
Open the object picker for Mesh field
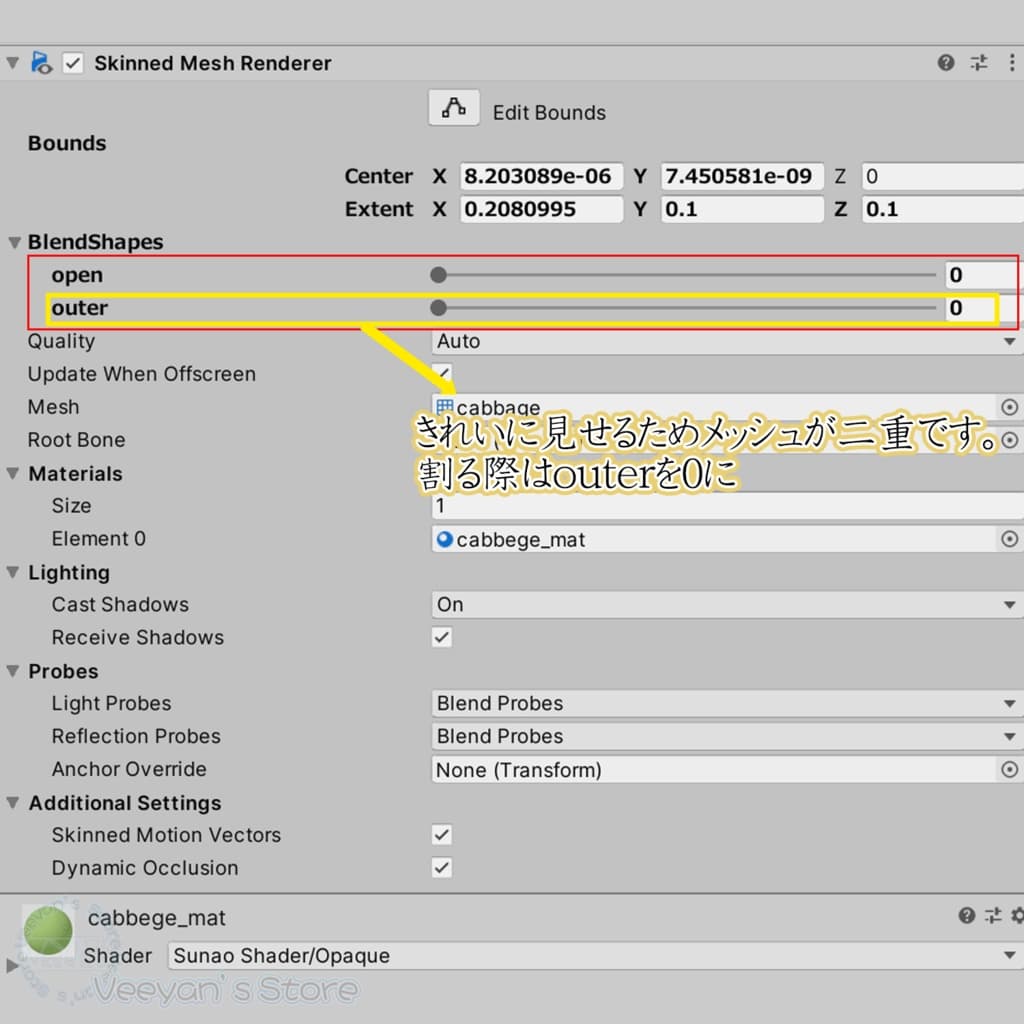pyautogui.click(x=1009, y=407)
